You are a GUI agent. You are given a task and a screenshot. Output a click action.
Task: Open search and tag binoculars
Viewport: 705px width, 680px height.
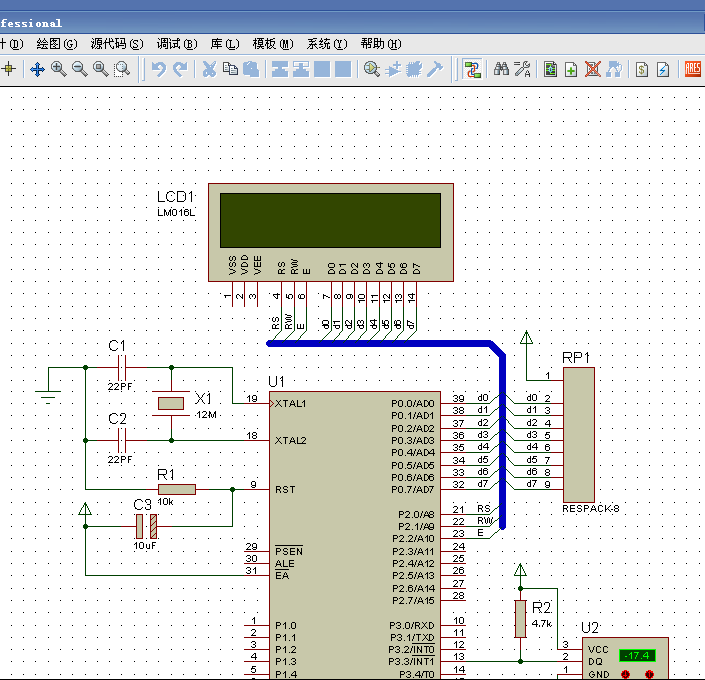click(501, 69)
